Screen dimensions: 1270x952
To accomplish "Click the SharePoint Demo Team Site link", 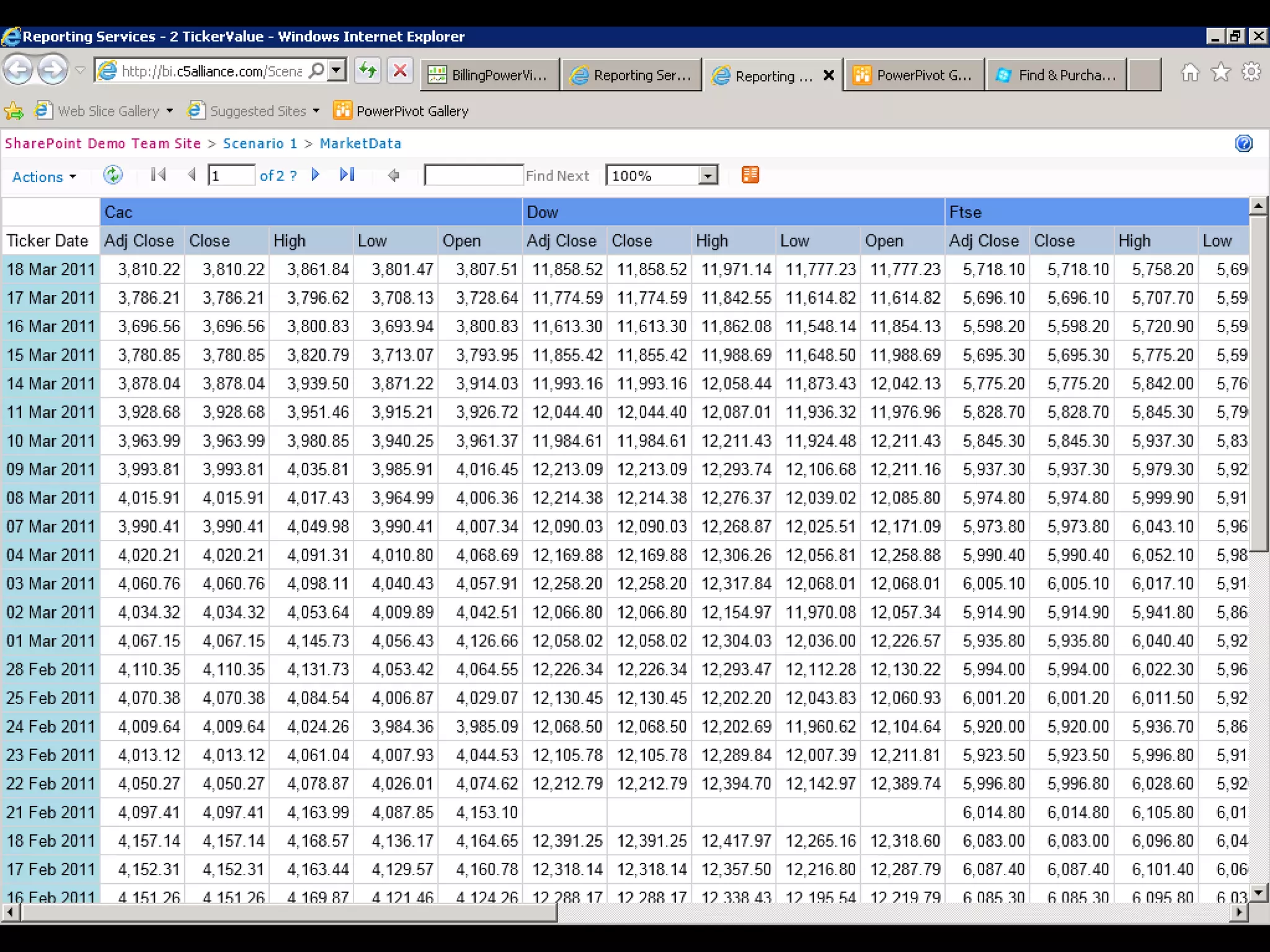I will pyautogui.click(x=103, y=144).
